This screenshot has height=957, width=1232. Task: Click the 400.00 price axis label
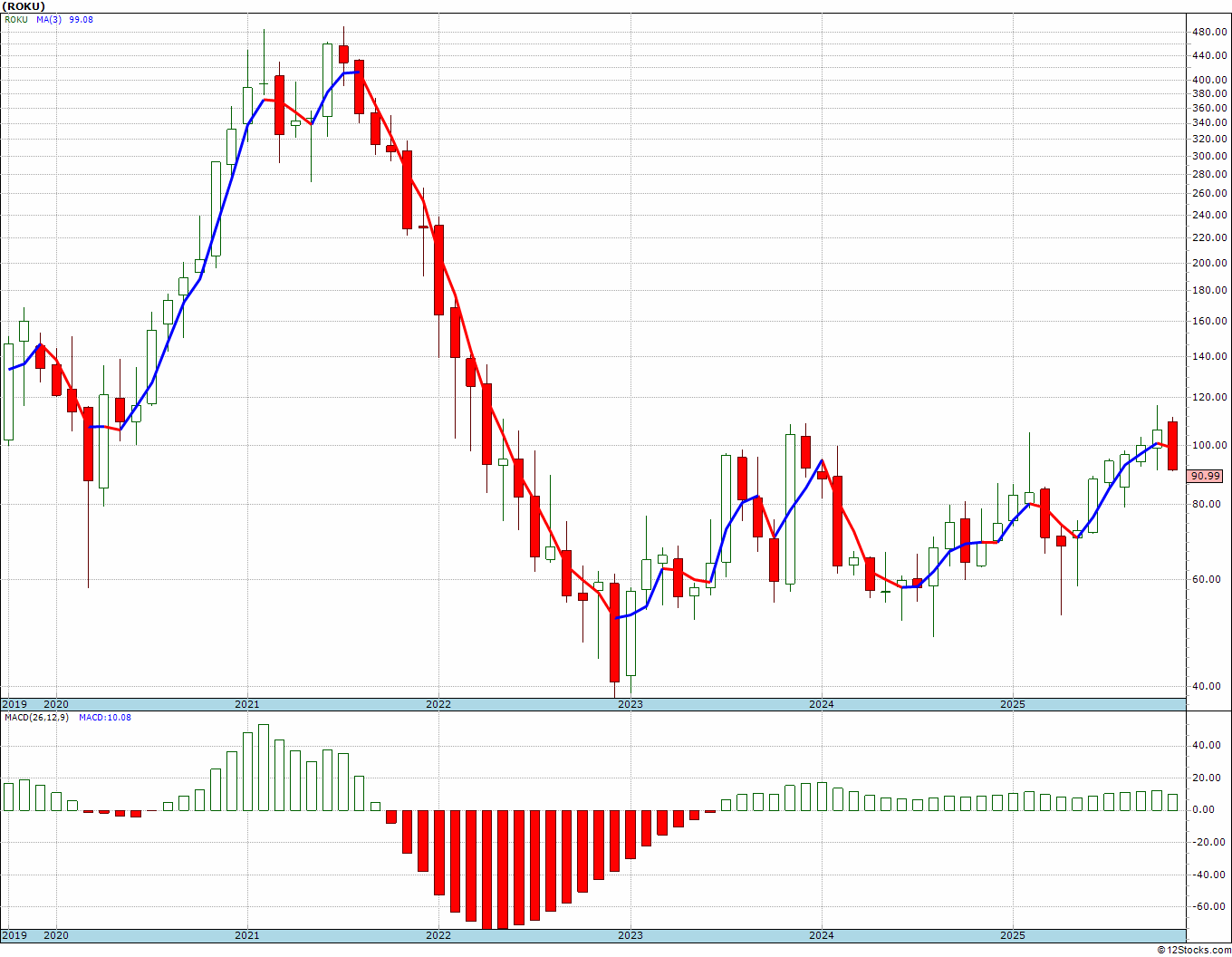coord(1211,80)
